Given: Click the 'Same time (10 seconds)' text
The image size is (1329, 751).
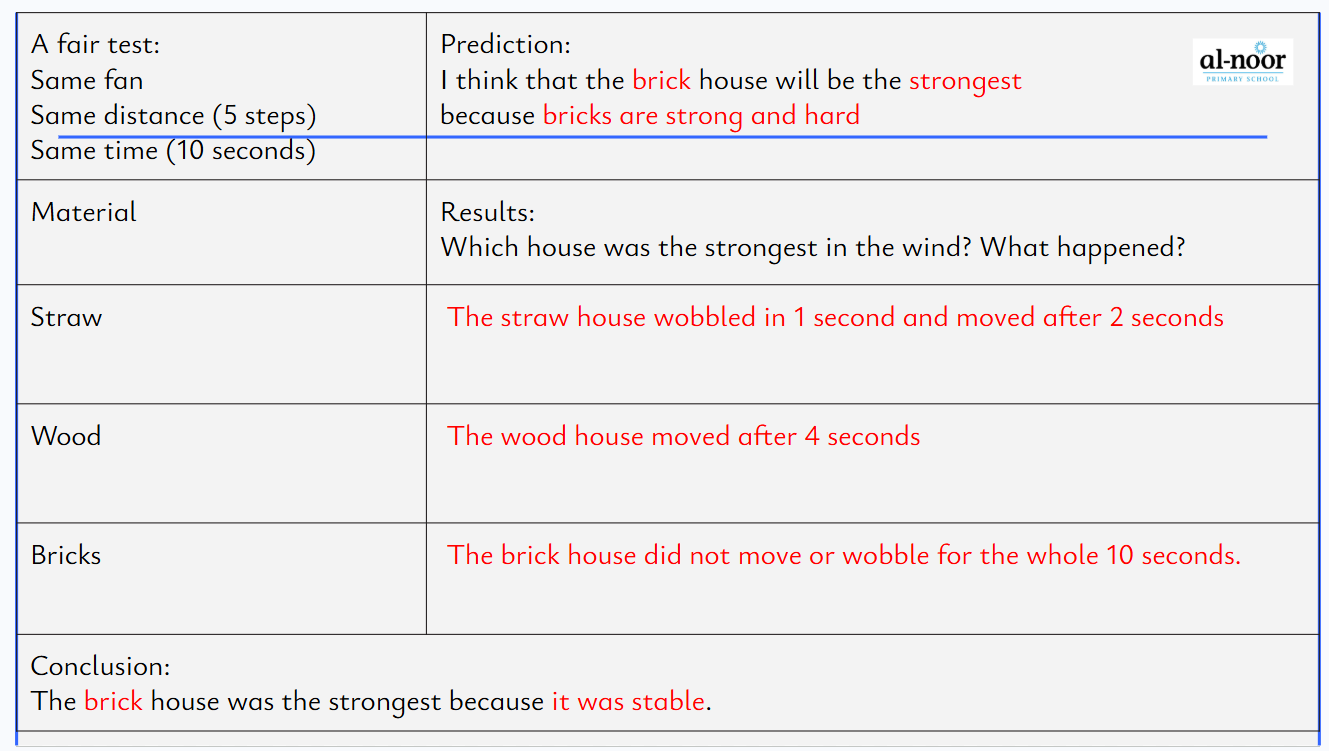Looking at the screenshot, I should (x=173, y=151).
